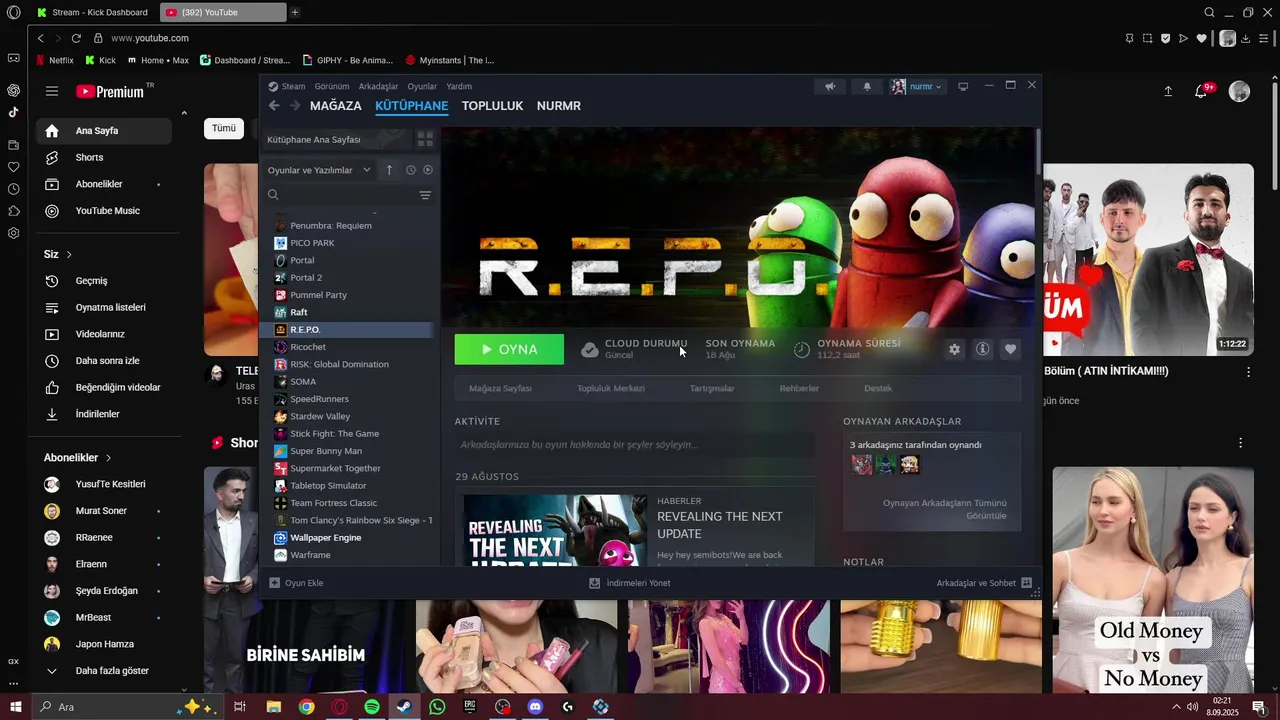
Task: Open YouTube Geçmiş history
Action: pyautogui.click(x=104, y=281)
